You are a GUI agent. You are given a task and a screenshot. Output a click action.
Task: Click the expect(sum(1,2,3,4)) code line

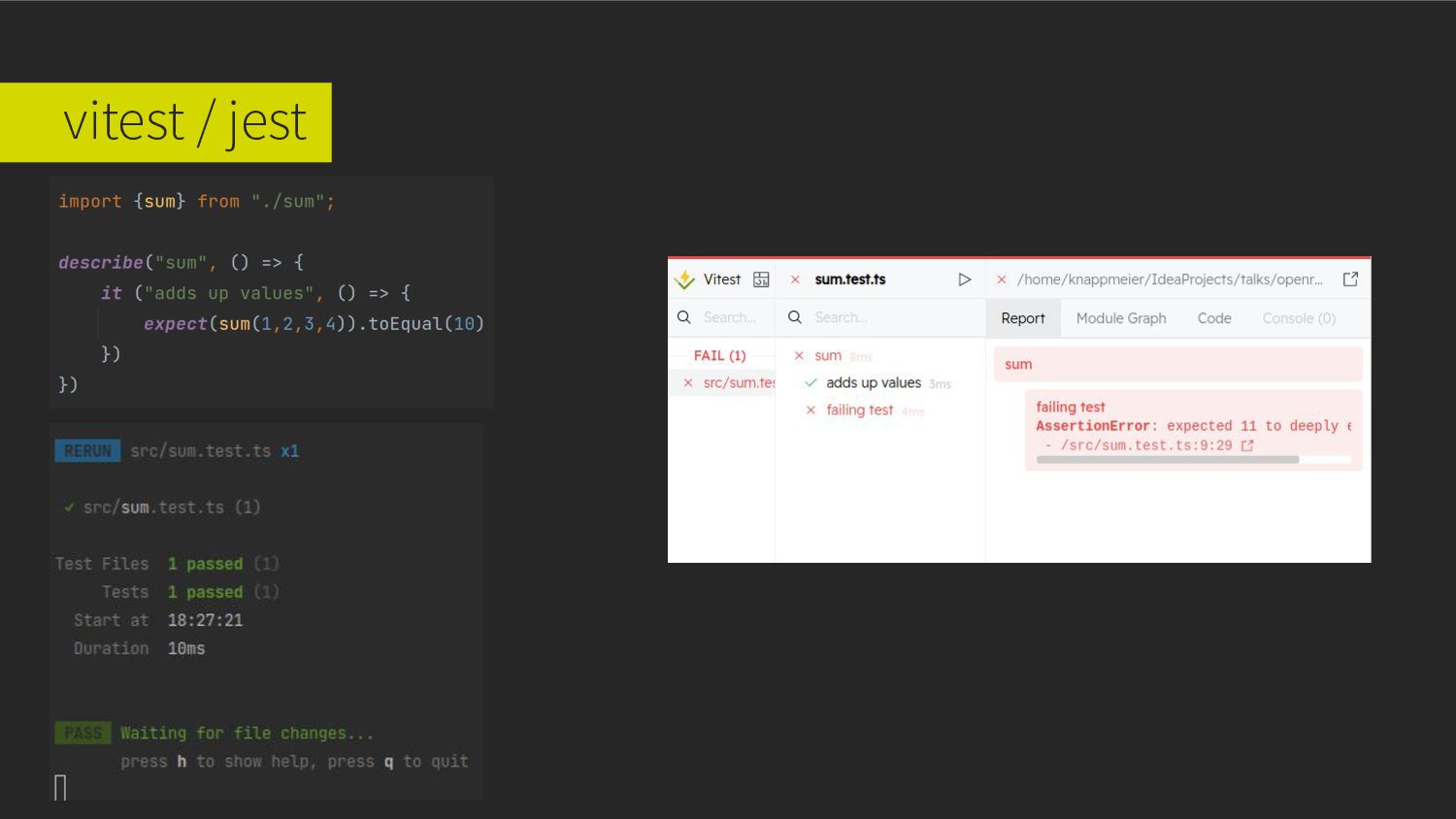pos(314,324)
